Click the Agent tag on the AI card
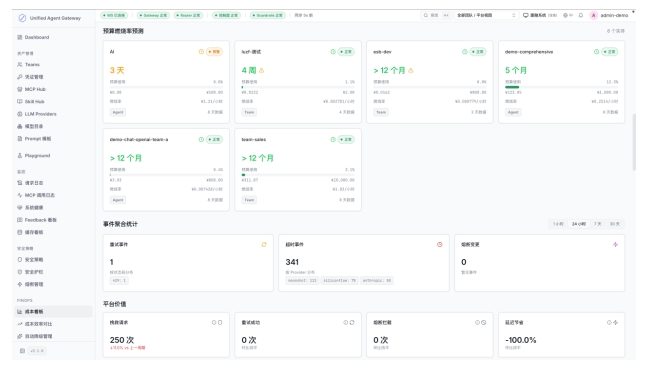 [x=118, y=112]
